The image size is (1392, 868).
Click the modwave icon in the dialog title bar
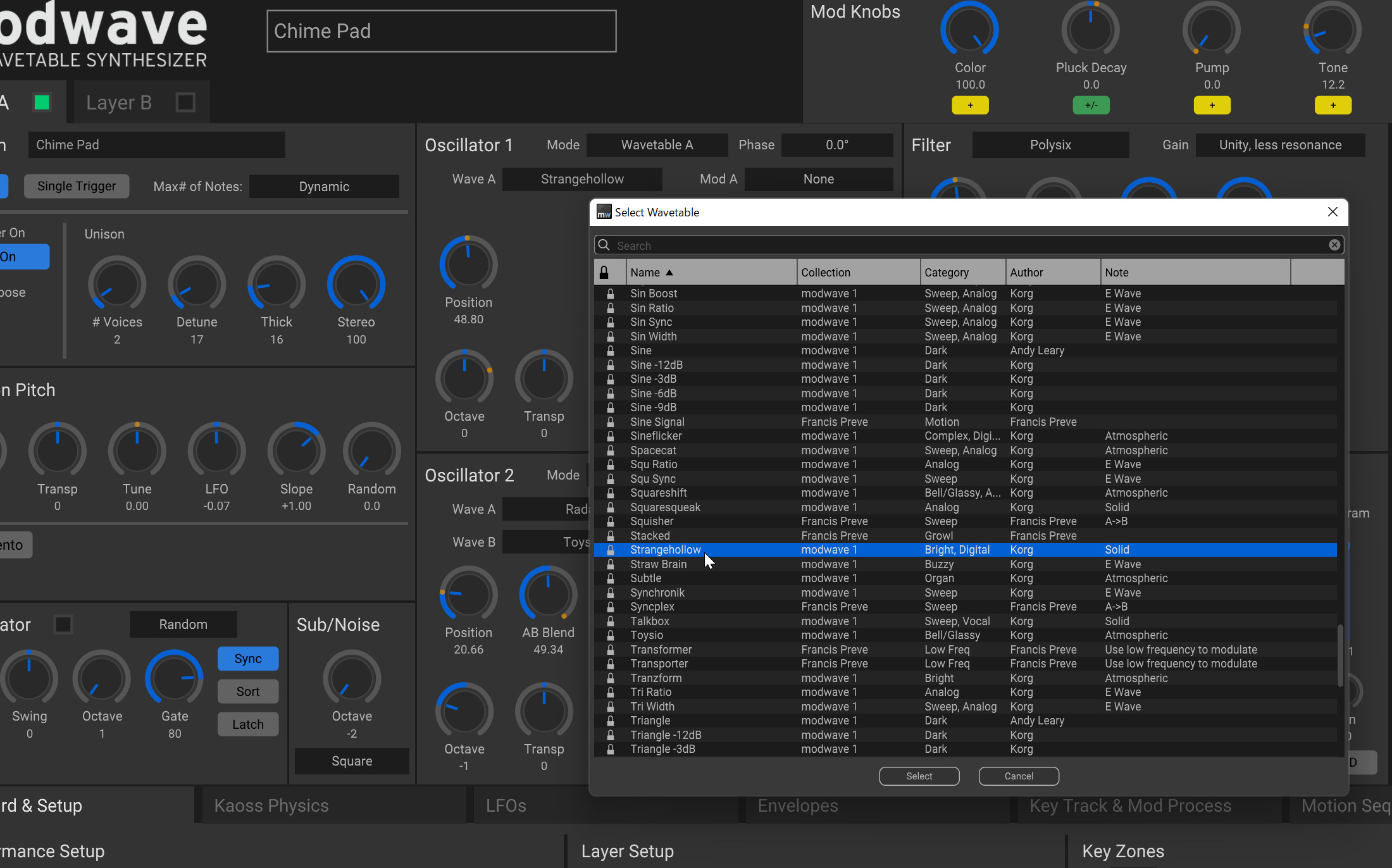pyautogui.click(x=604, y=212)
